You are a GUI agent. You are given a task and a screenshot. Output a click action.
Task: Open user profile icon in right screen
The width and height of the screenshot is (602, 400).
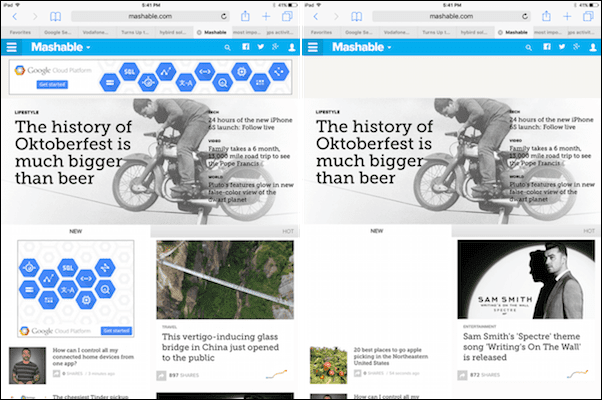pyautogui.click(x=593, y=47)
